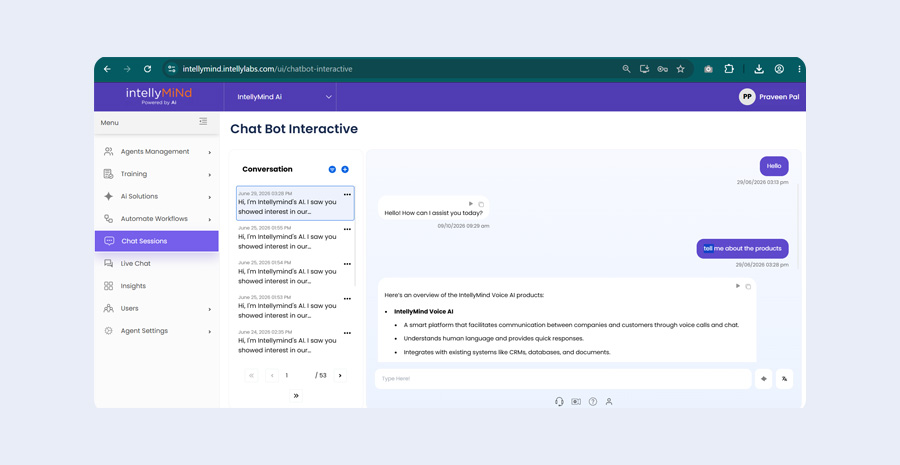Open Live Chat in sidebar

click(x=157, y=264)
